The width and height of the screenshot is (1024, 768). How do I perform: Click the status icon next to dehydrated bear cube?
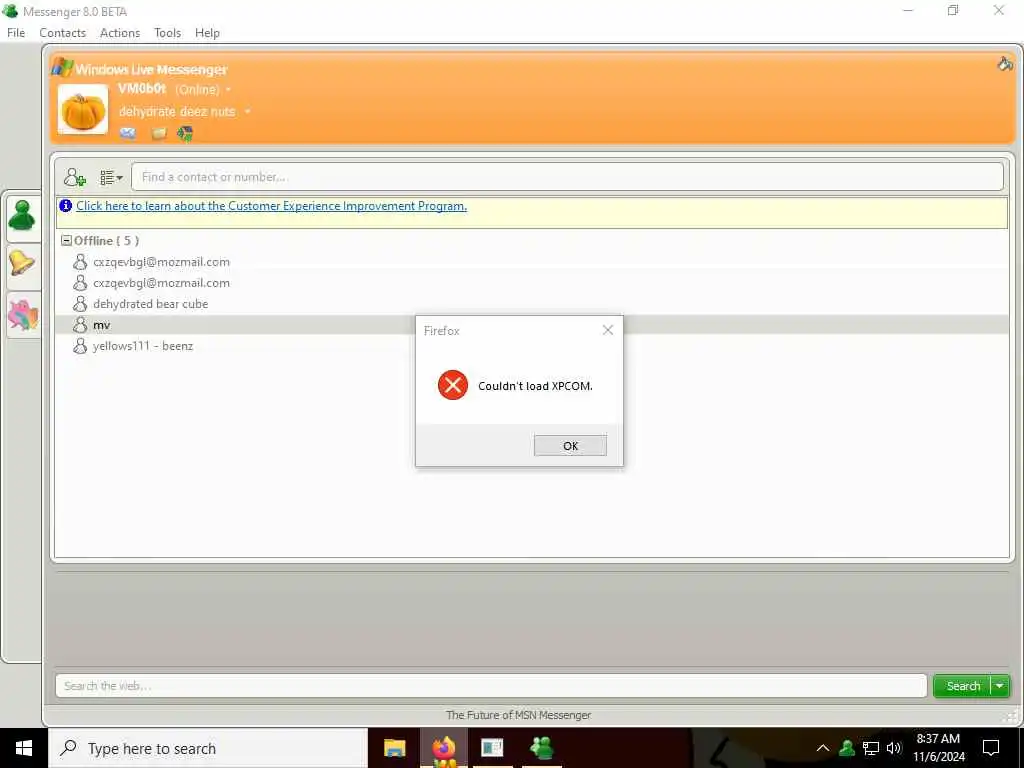[x=80, y=304]
